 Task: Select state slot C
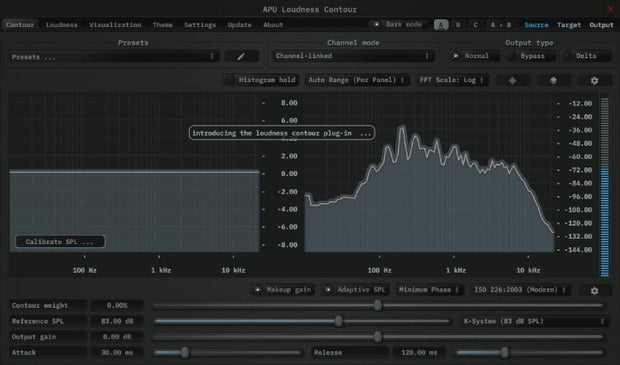475,25
